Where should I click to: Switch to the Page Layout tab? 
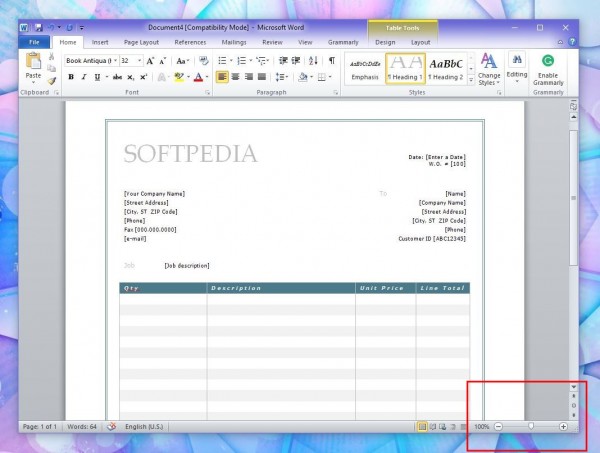[141, 42]
